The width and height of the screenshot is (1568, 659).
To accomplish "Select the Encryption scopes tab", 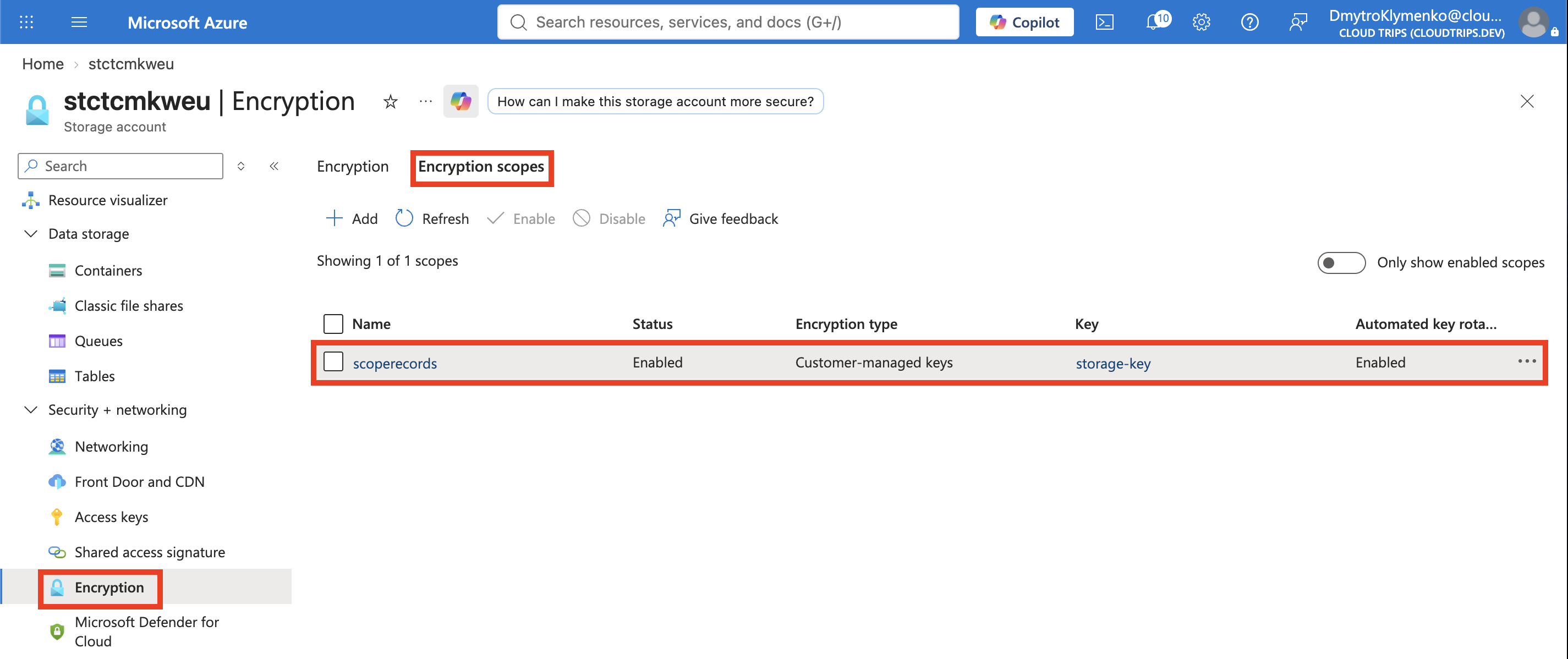I will tap(481, 166).
